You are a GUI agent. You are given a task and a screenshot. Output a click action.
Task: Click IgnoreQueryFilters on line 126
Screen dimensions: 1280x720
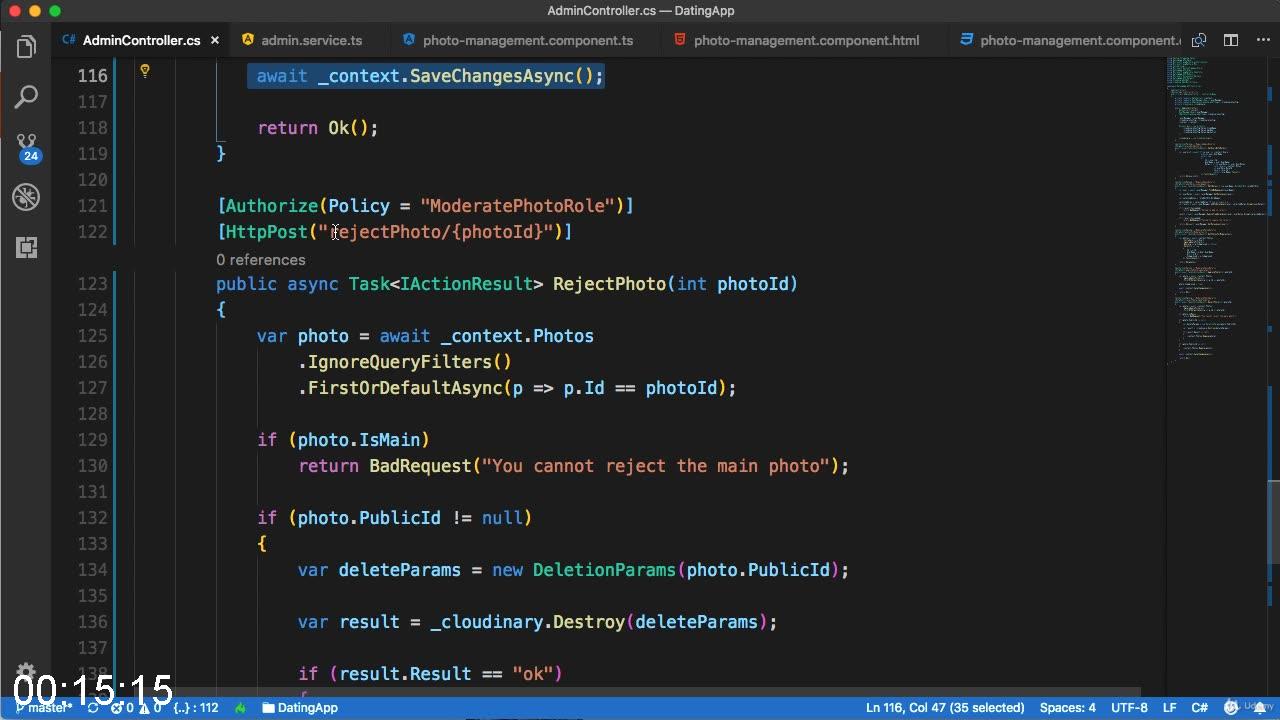(x=399, y=362)
